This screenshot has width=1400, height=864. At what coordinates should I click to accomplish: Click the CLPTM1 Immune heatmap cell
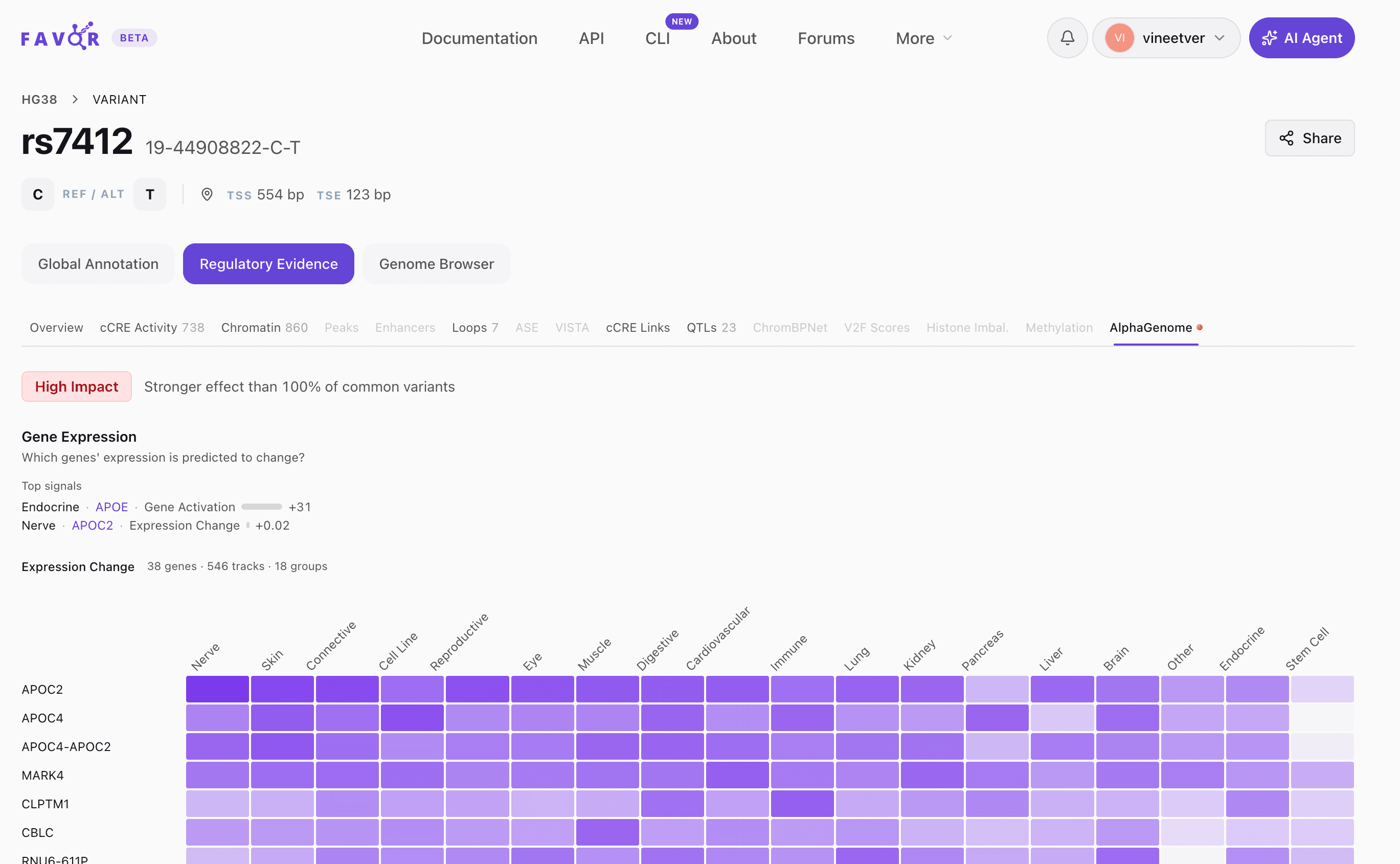(802, 804)
